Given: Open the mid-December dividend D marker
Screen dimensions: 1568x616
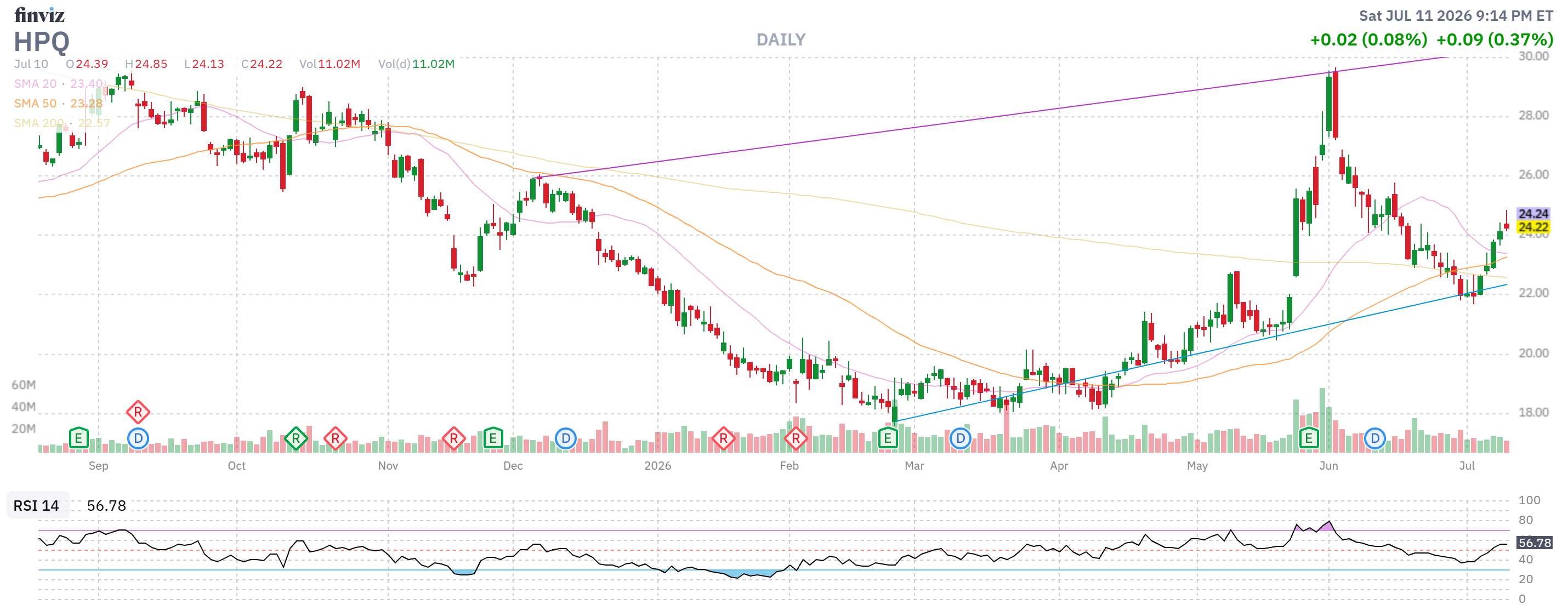Looking at the screenshot, I should click(x=565, y=438).
